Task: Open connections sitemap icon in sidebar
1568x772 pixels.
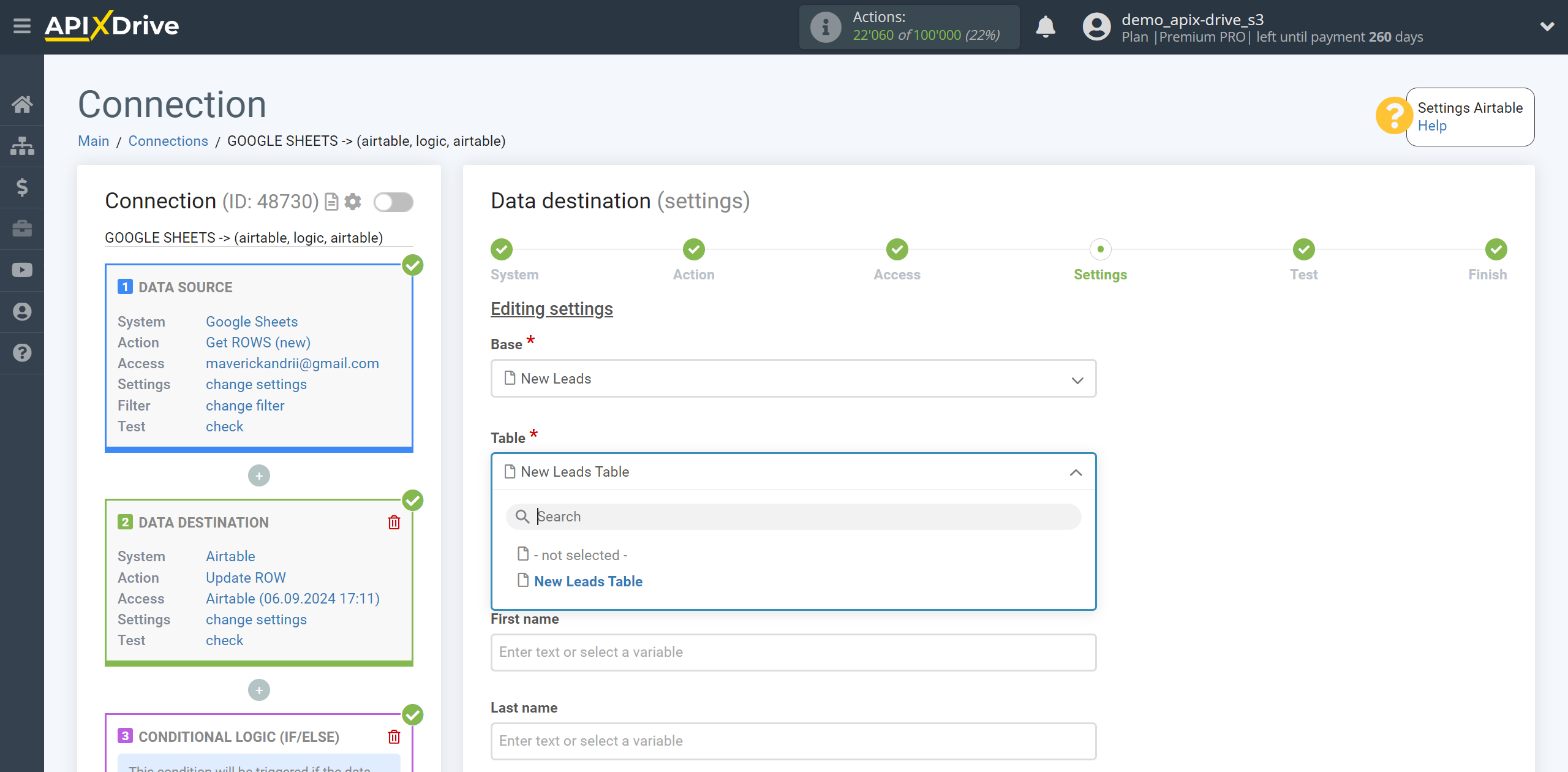Action: pyautogui.click(x=22, y=146)
